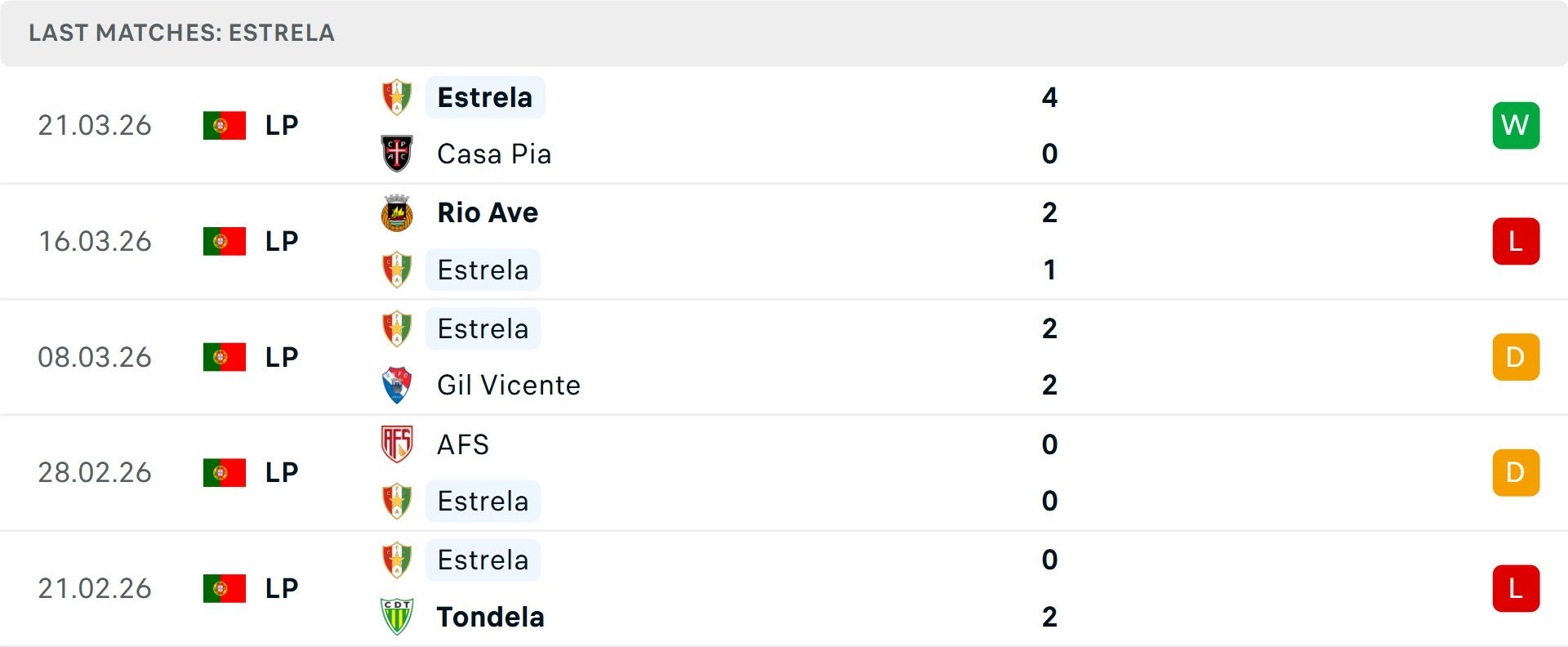Image resolution: width=1568 pixels, height=647 pixels.
Task: Click red L badge for Tondela match
Action: 1516,588
